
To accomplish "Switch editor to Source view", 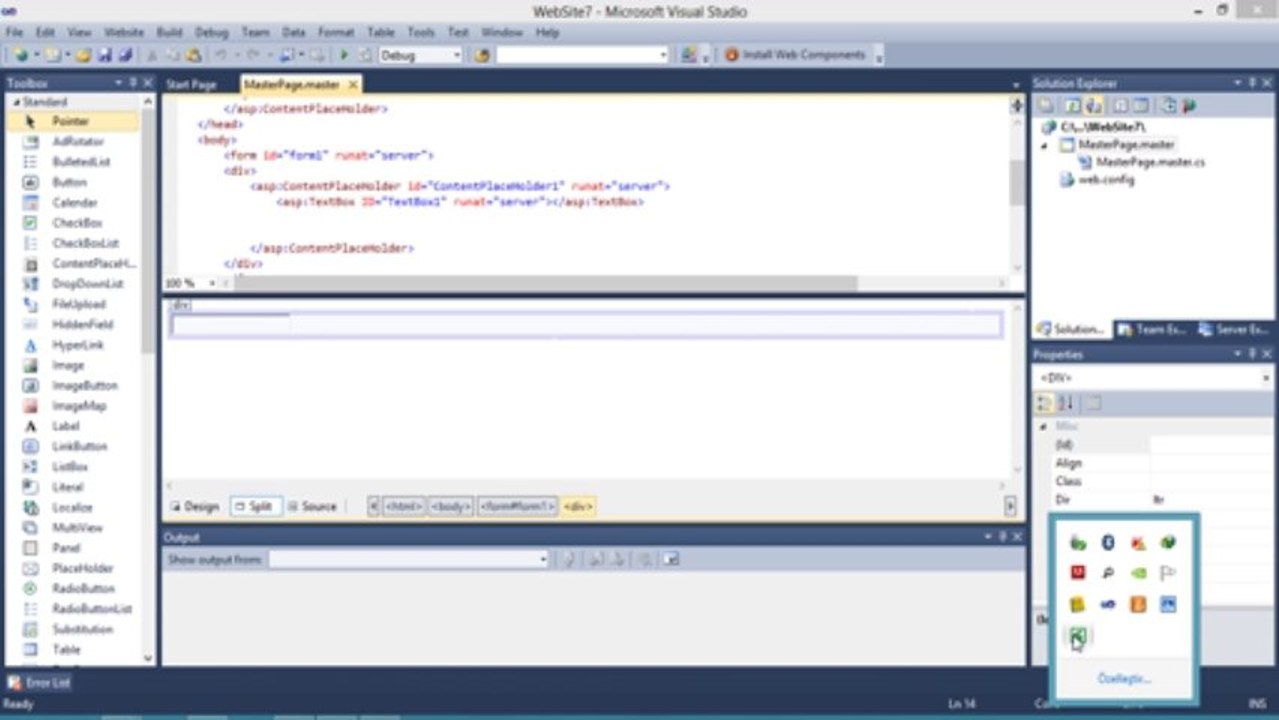I will pos(313,507).
